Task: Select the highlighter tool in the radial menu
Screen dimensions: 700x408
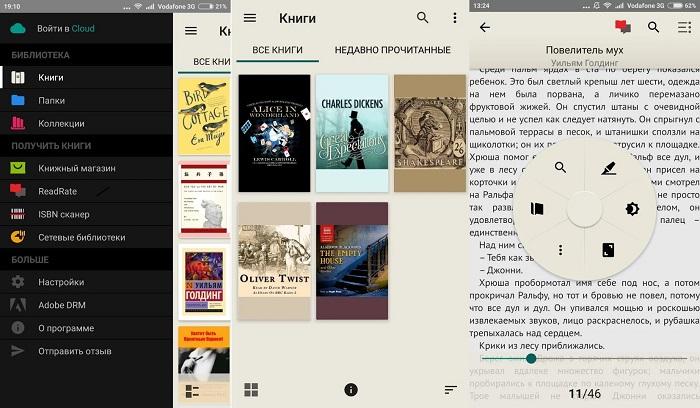Action: point(609,168)
